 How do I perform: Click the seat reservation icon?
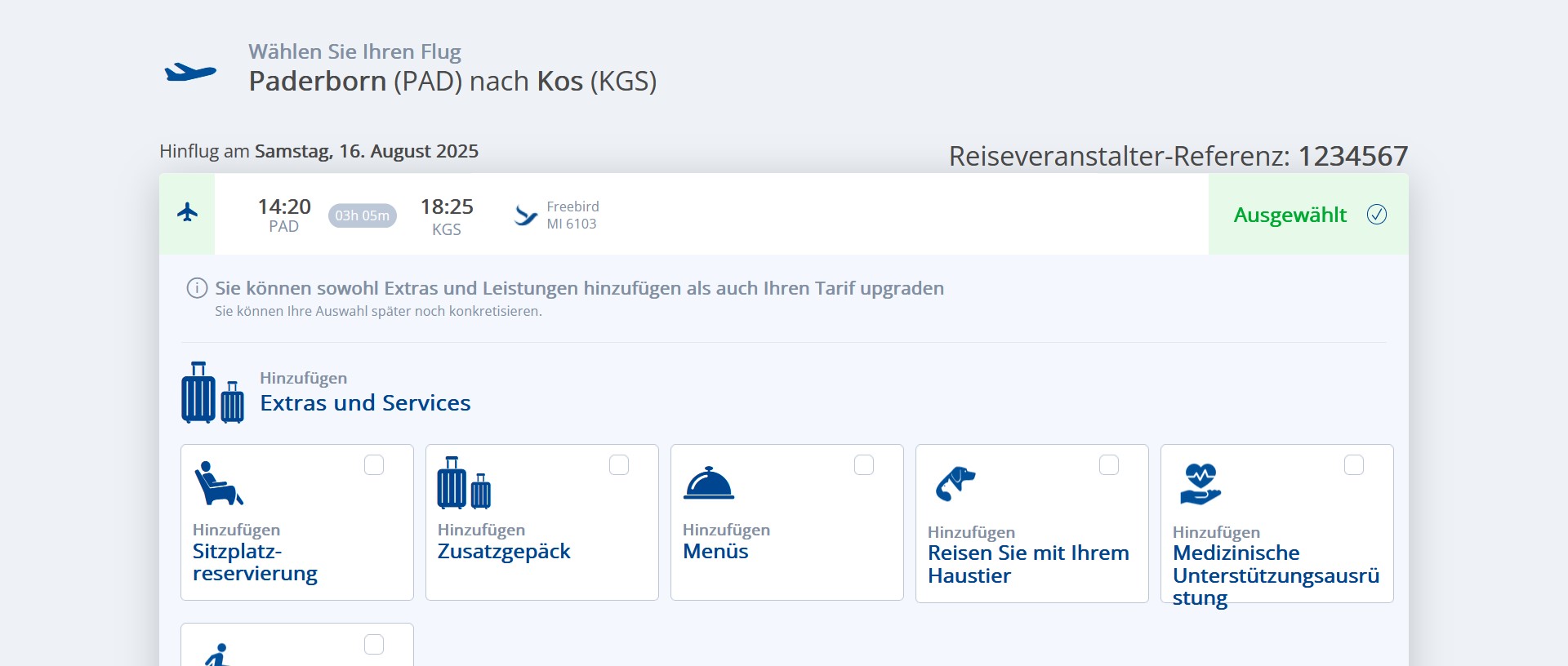coord(218,483)
